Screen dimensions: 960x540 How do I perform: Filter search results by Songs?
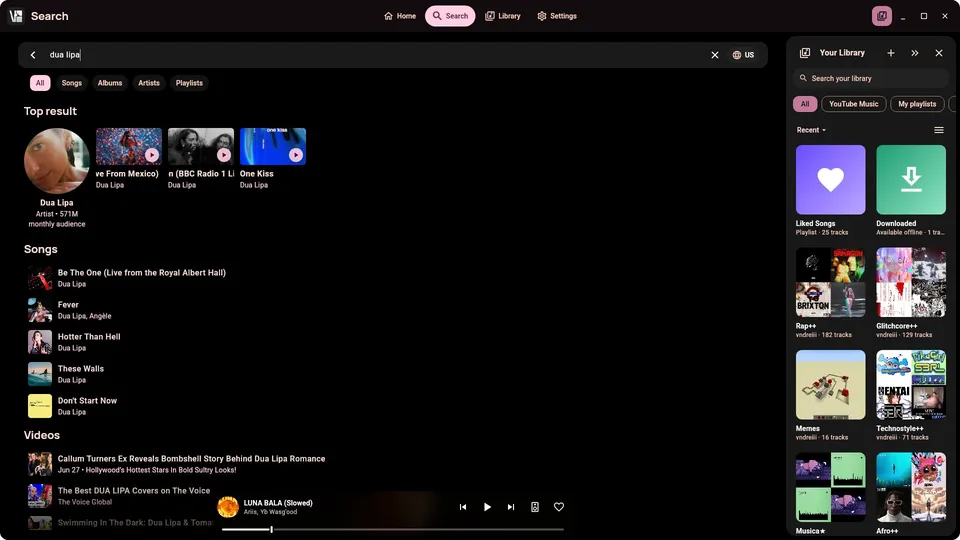tap(72, 83)
